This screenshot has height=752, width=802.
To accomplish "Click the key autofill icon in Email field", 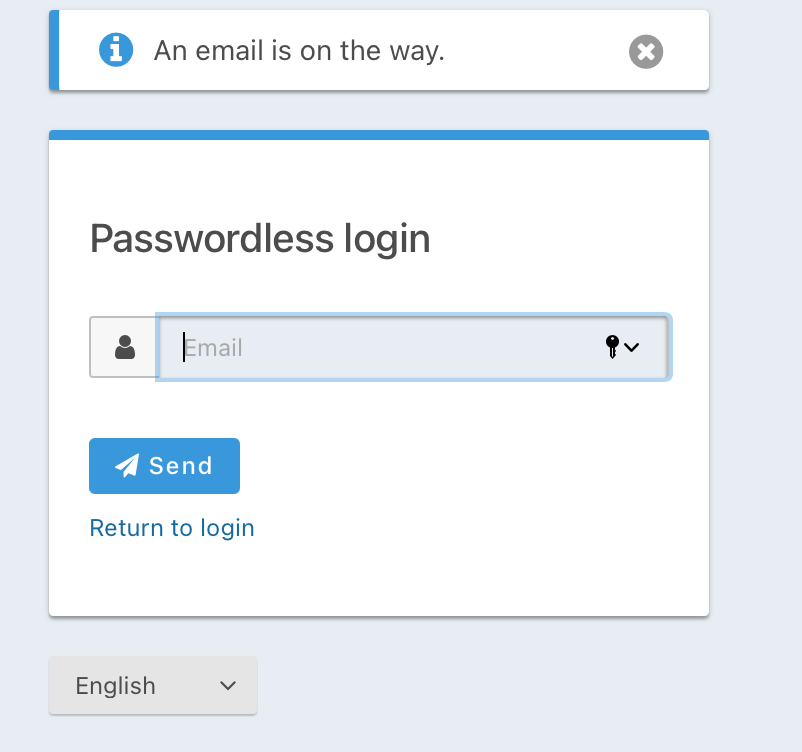I will (x=612, y=347).
